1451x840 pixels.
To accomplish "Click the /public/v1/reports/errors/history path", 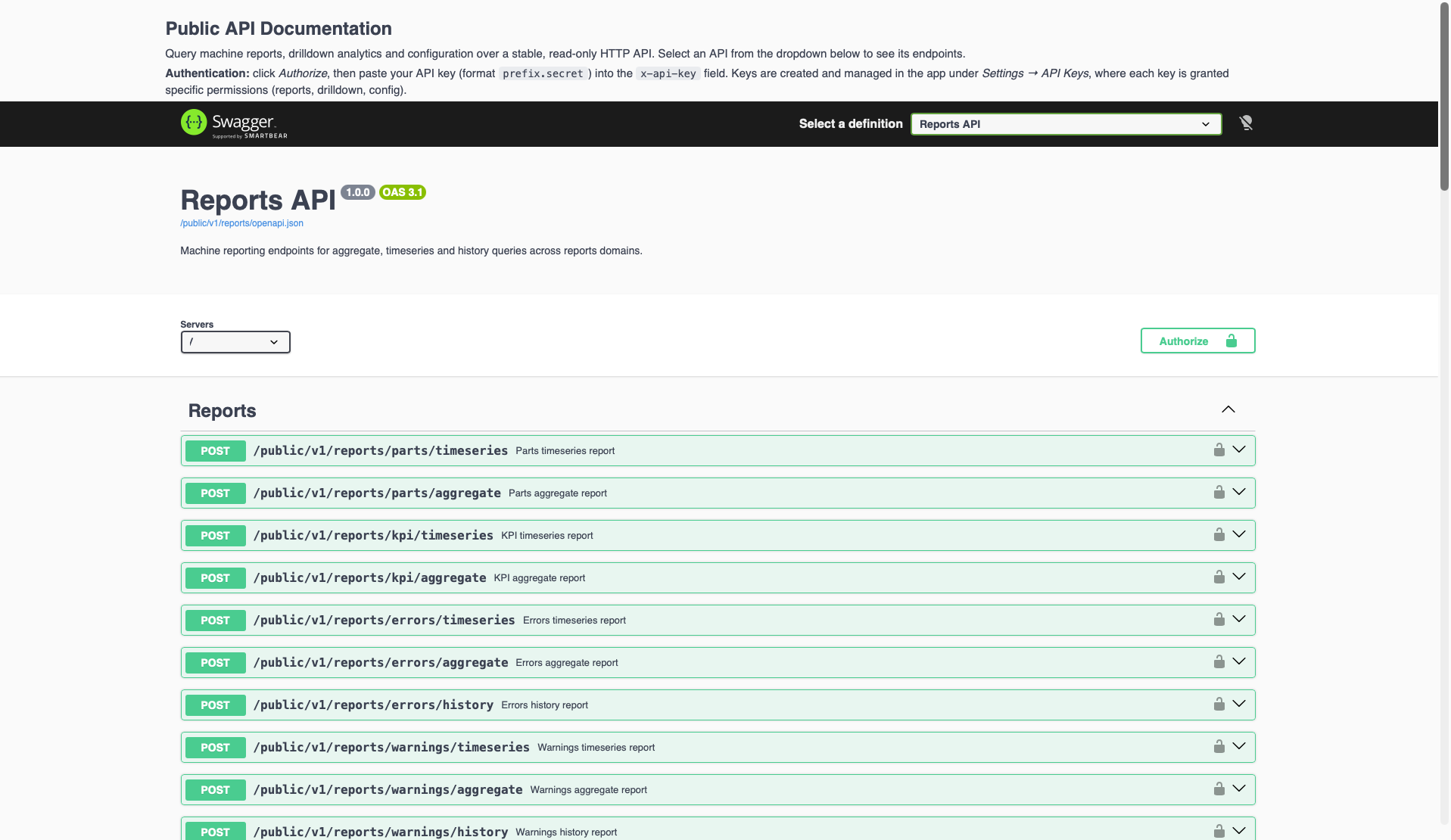I will tap(373, 705).
